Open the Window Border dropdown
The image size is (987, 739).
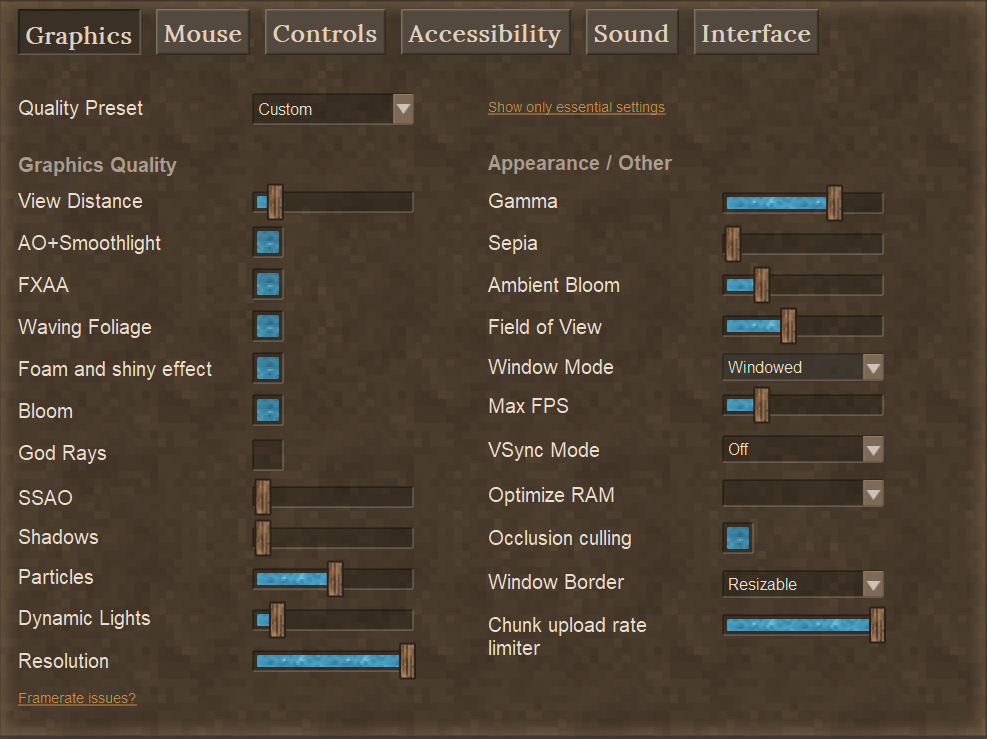pyautogui.click(x=803, y=584)
